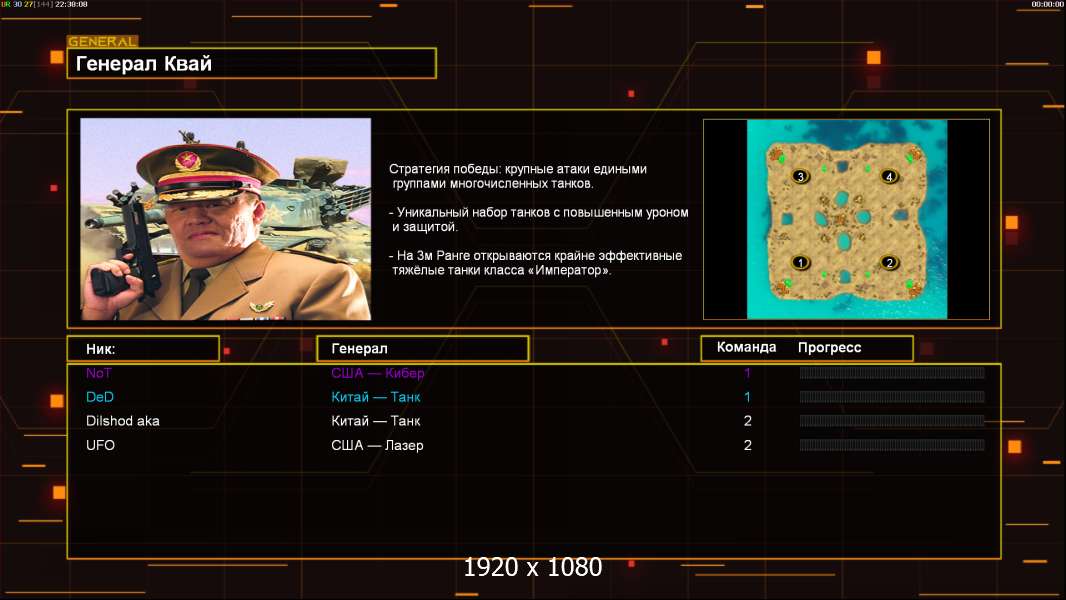
Task: Click the FPS counter in top-left corner
Action: (x=44, y=5)
